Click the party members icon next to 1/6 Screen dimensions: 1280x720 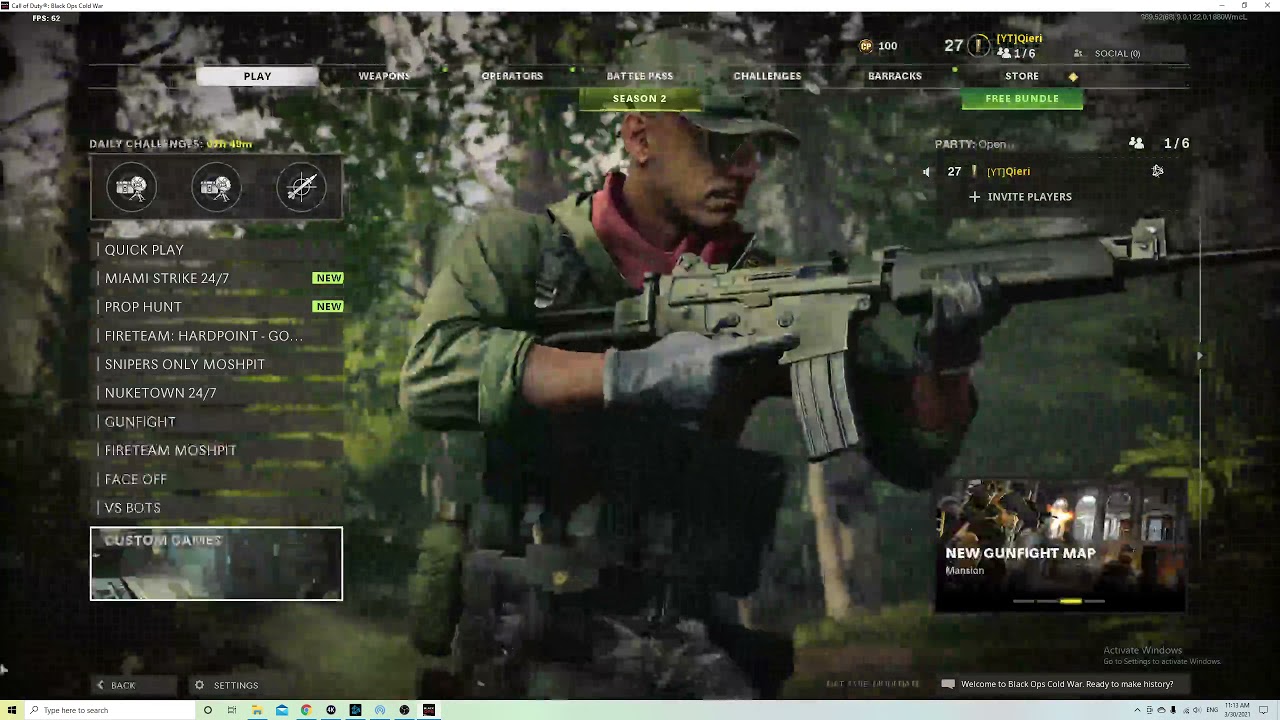(x=1136, y=144)
